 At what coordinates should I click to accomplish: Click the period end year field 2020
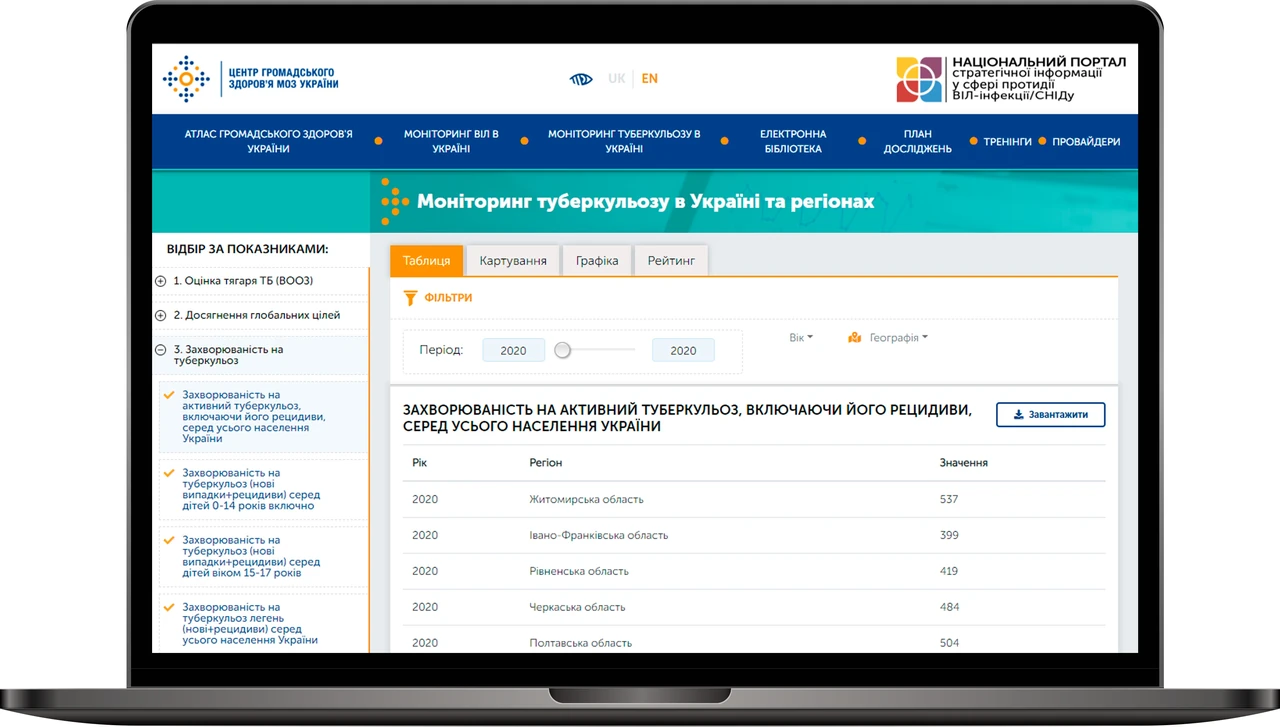click(683, 351)
